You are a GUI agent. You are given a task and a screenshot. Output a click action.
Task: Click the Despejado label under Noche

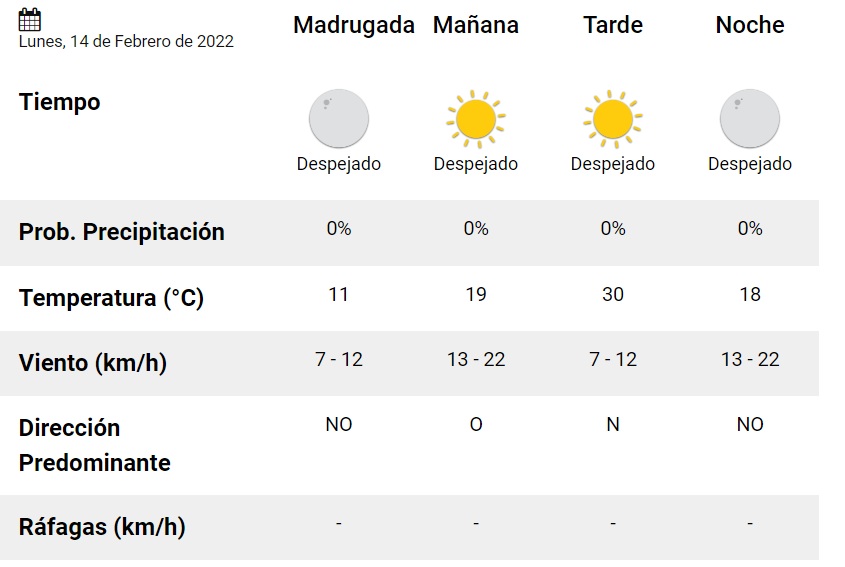pos(750,164)
